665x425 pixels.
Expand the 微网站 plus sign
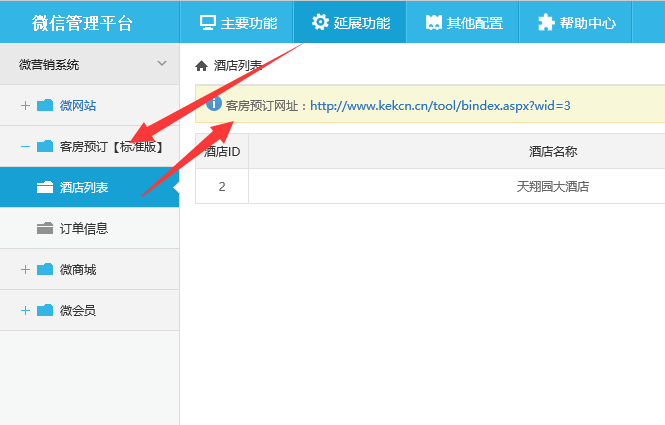pyautogui.click(x=25, y=105)
